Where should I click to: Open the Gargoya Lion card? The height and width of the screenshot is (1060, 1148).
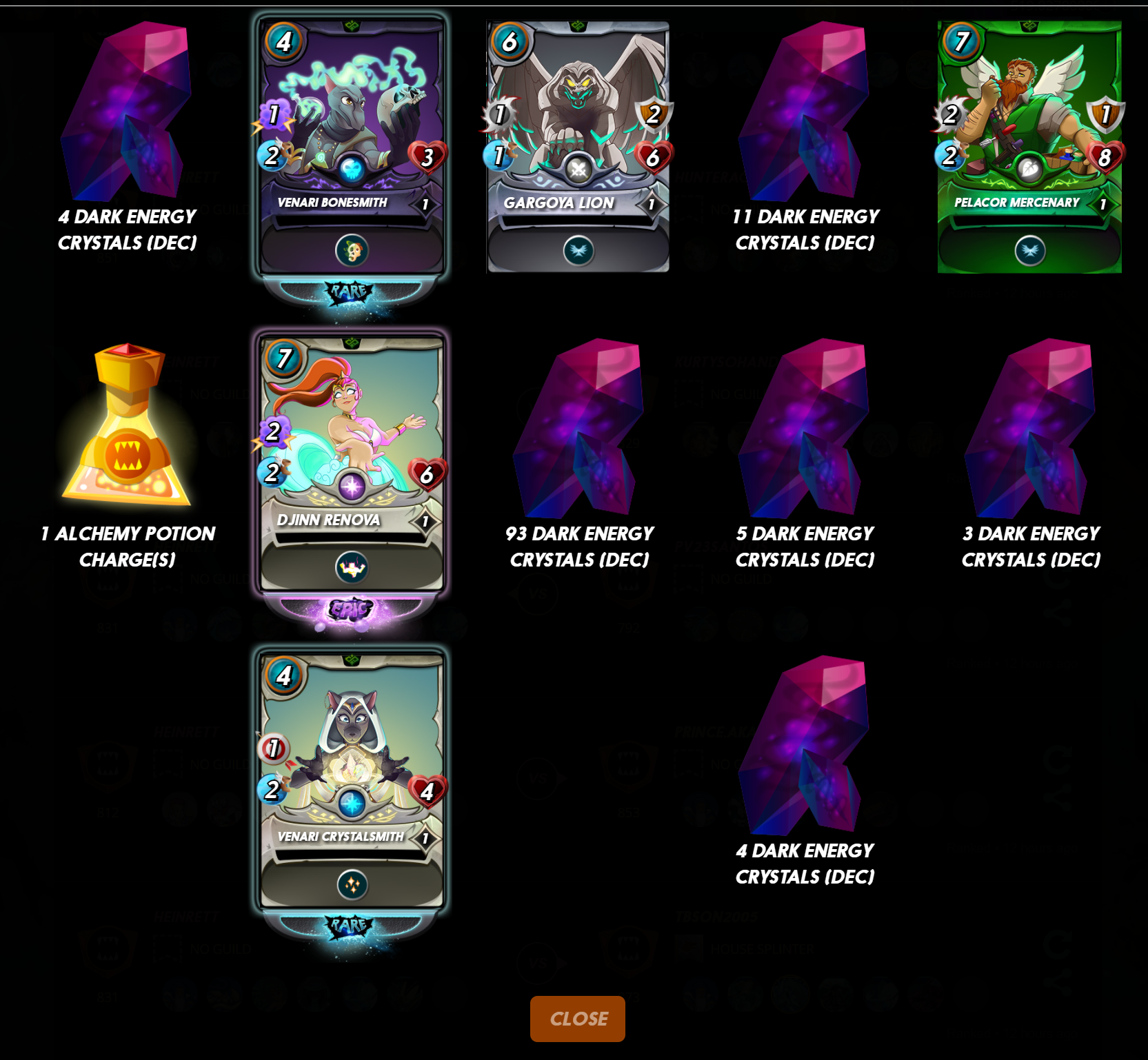coord(578,146)
